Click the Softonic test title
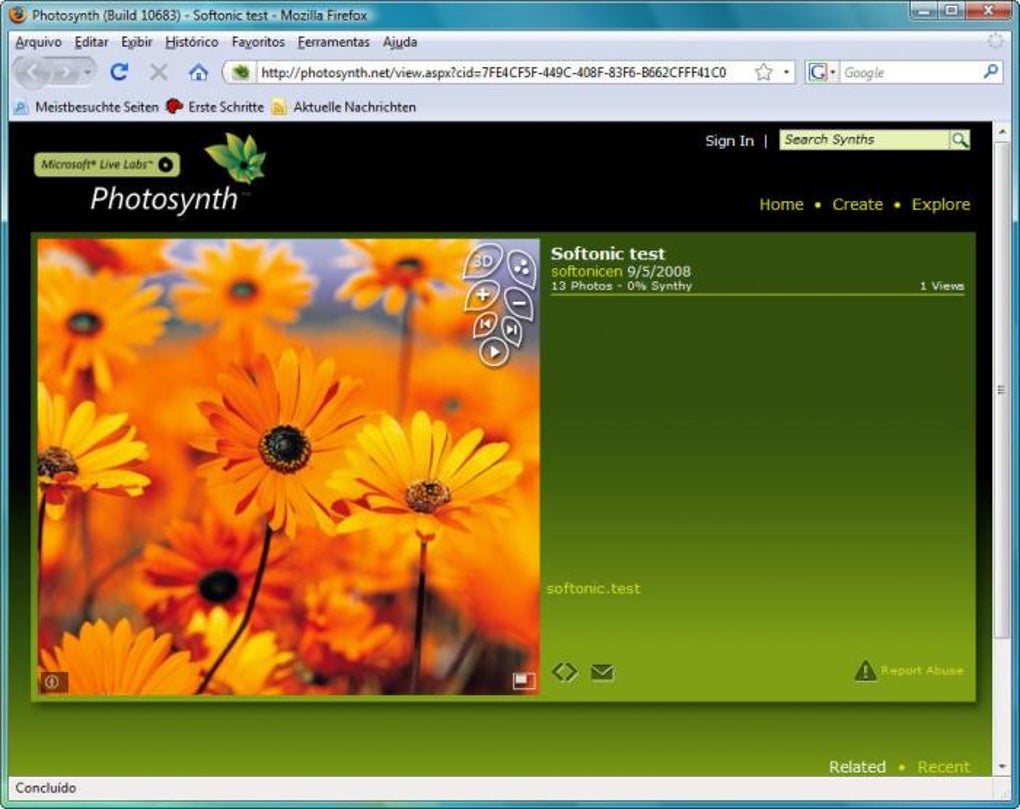 point(608,254)
